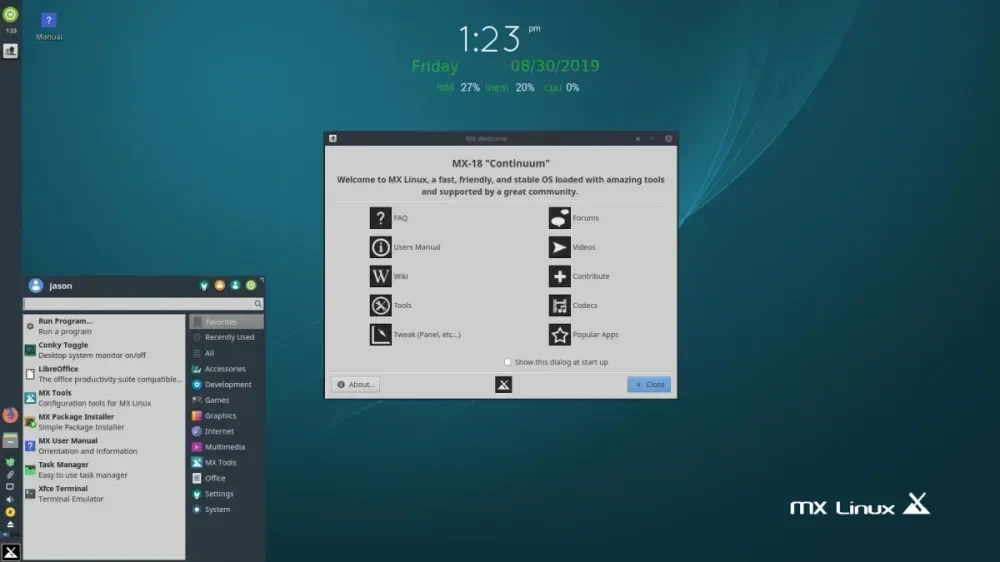Click the MX logo icon in dialog footer
The image size is (1000, 562).
503,384
